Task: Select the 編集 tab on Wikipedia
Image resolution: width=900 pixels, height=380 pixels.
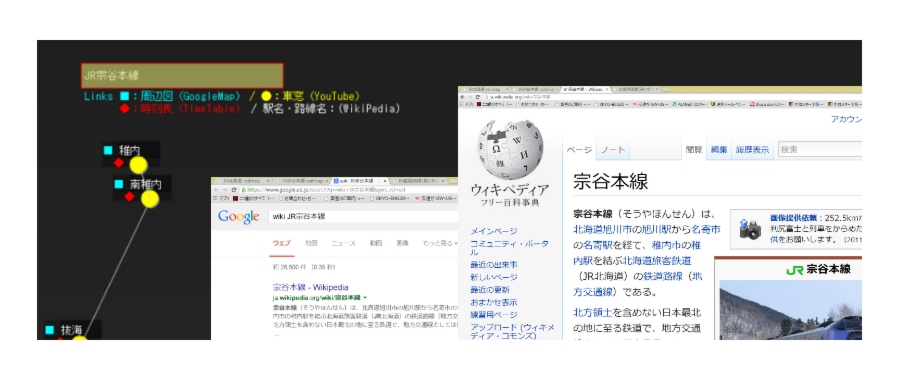Action: tap(719, 150)
